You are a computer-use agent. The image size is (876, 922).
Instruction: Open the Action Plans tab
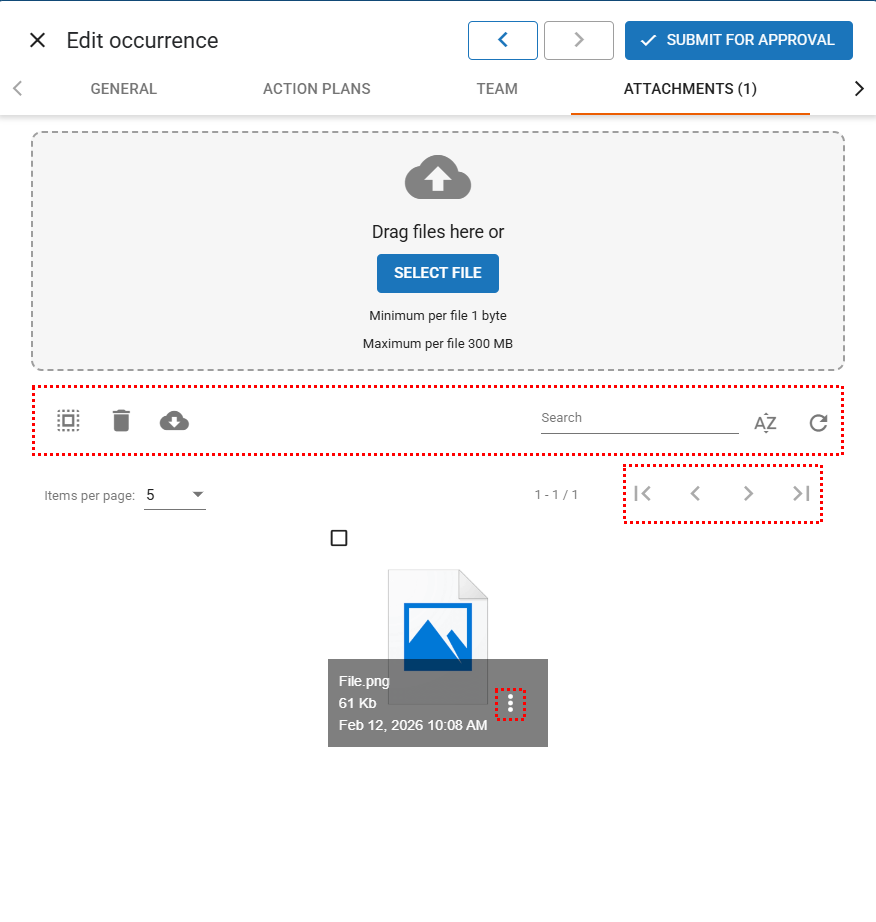pyautogui.click(x=317, y=89)
